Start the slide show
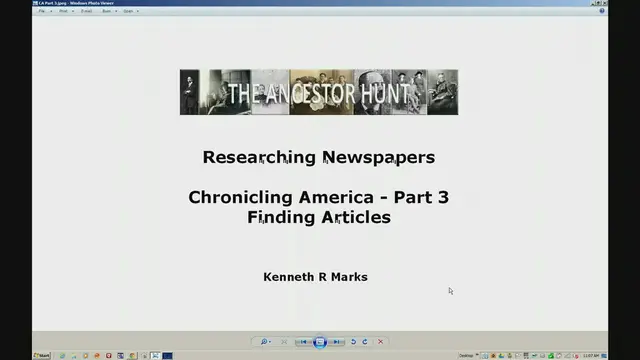This screenshot has width=640, height=360. [x=320, y=342]
